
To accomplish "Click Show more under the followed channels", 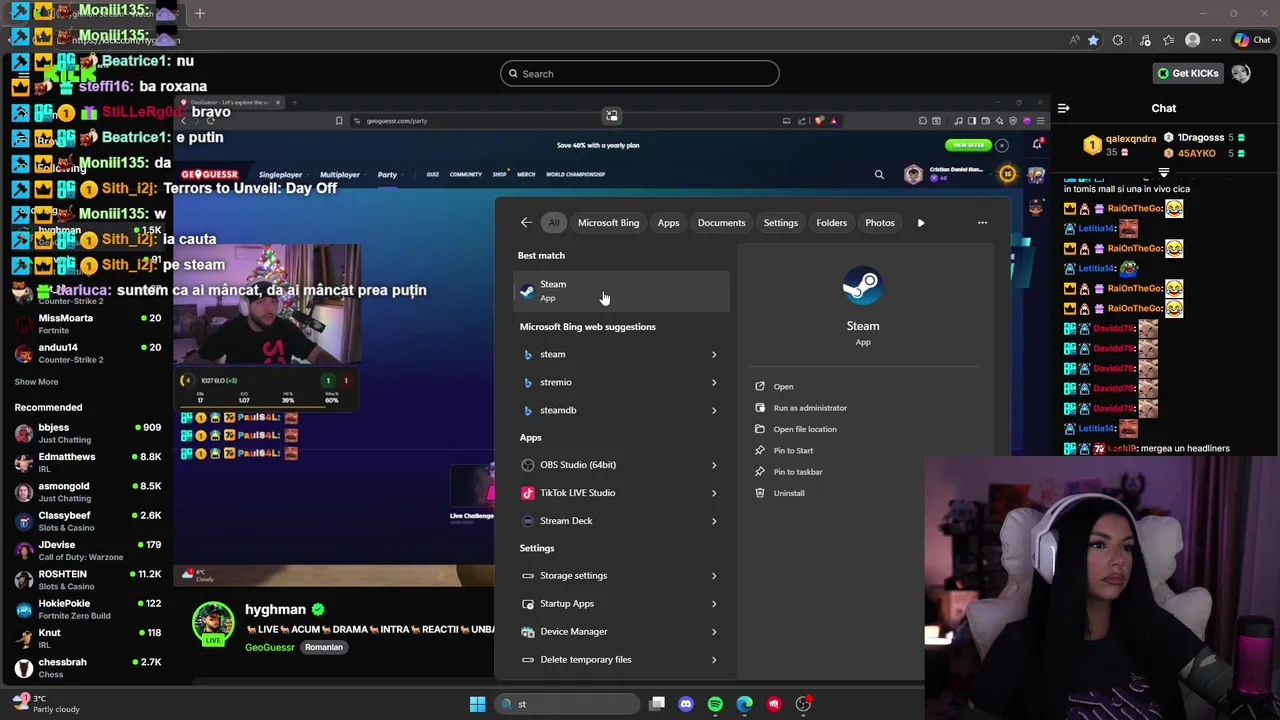I will (x=36, y=382).
